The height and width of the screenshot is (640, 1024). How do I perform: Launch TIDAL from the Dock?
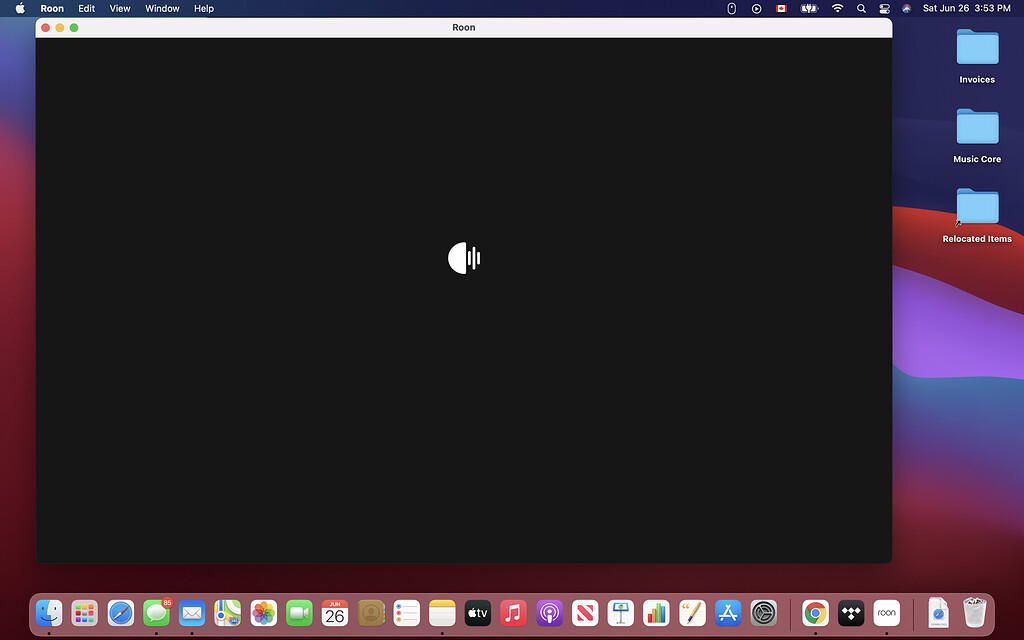(x=850, y=613)
